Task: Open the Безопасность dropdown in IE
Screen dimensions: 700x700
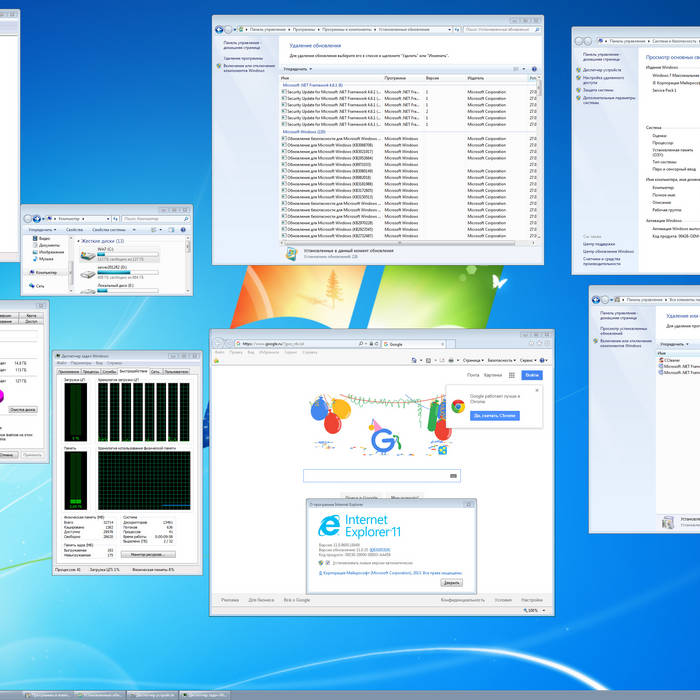Action: 501,360
